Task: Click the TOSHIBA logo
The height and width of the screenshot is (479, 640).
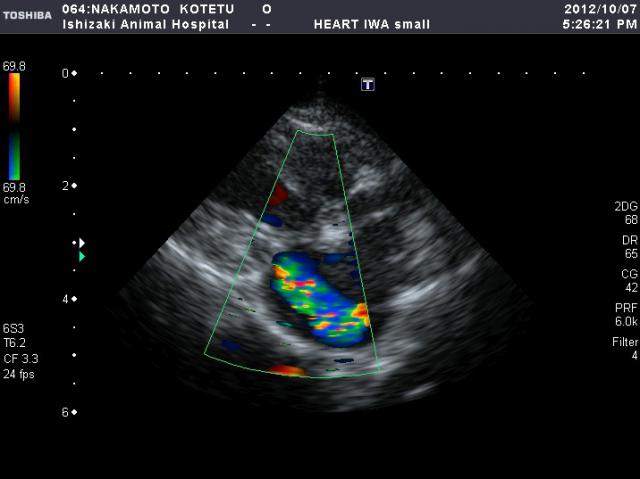Action: point(27,16)
